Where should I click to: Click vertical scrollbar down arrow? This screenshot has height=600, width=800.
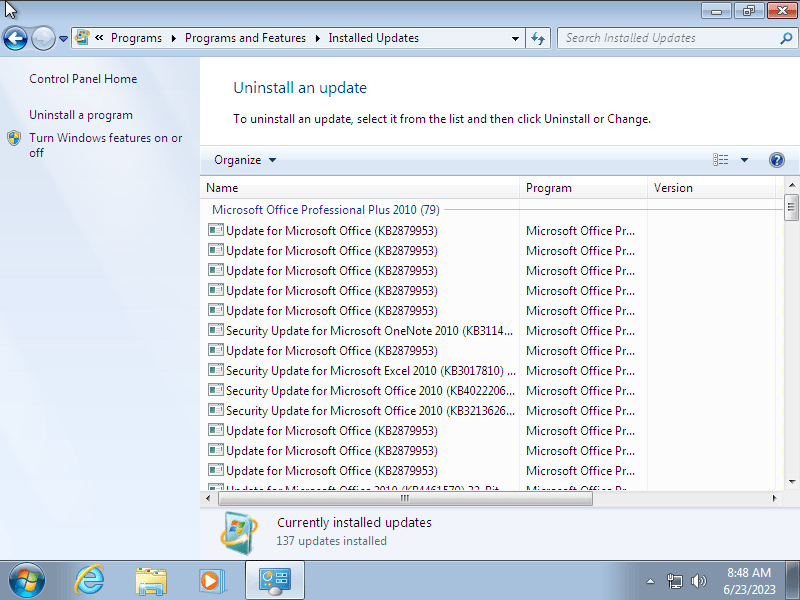[792, 481]
